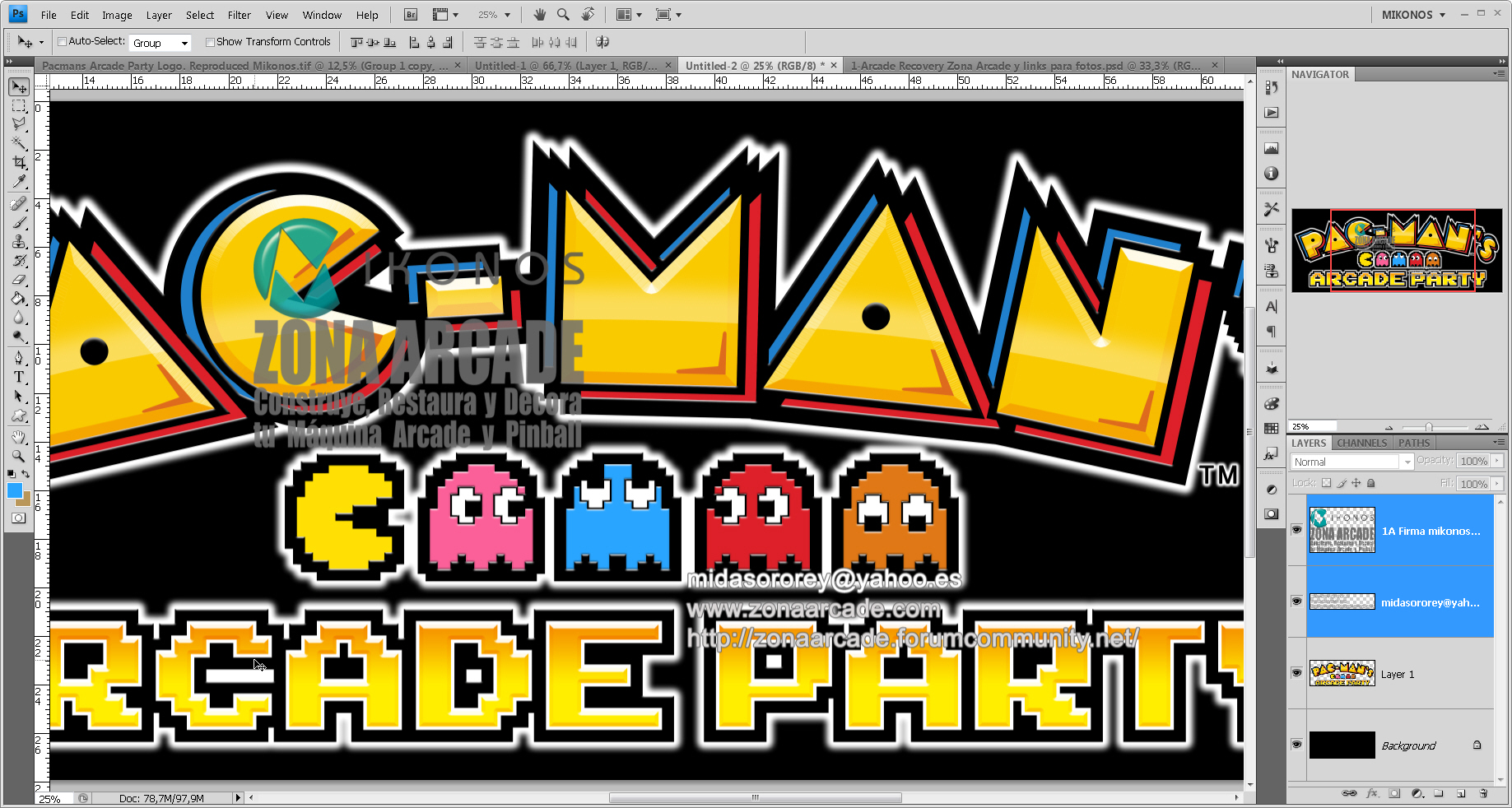Open the Character panel icon

tap(1272, 307)
